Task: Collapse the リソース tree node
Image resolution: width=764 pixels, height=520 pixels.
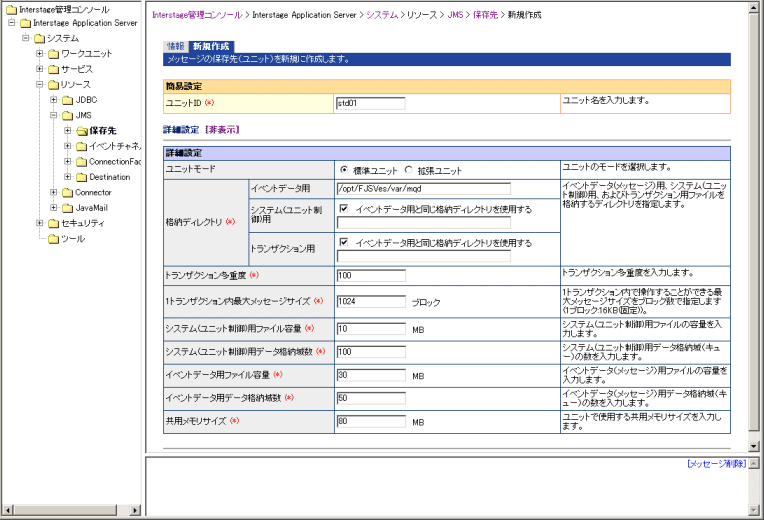Action: pyautogui.click(x=40, y=85)
